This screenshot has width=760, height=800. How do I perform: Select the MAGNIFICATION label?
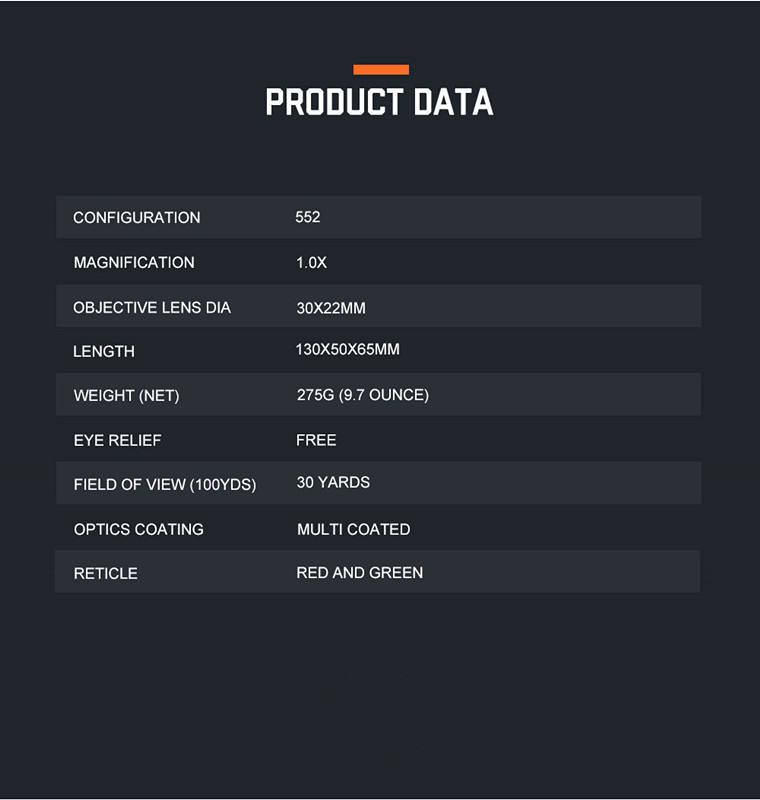[x=134, y=262]
